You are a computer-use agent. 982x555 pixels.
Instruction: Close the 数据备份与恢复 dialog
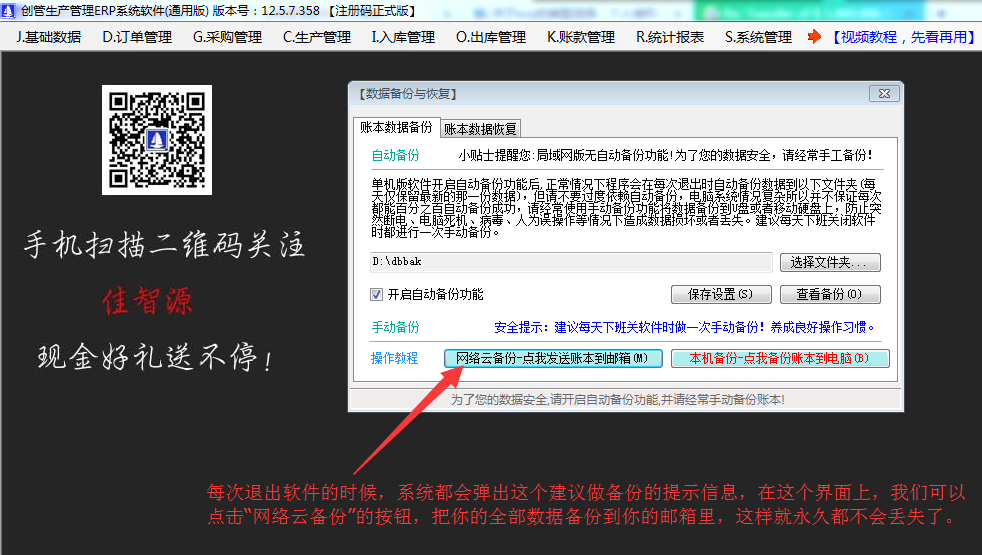883,94
